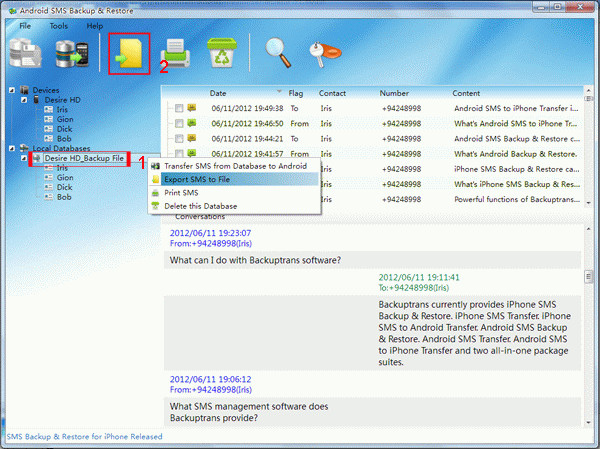Click the yellow outgoing message icon for 19:49:38
This screenshot has height=449, width=600.
pos(192,108)
